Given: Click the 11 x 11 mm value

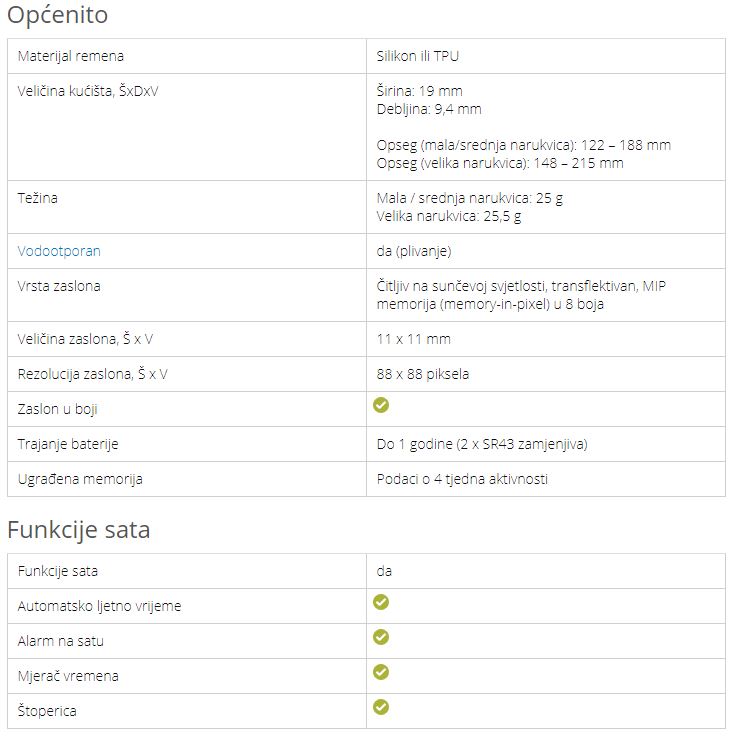Looking at the screenshot, I should [413, 339].
